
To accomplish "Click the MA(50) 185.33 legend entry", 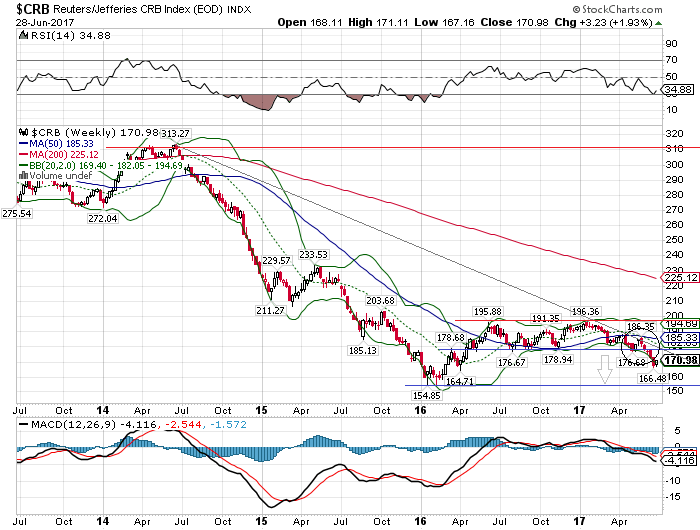I will click(56, 144).
